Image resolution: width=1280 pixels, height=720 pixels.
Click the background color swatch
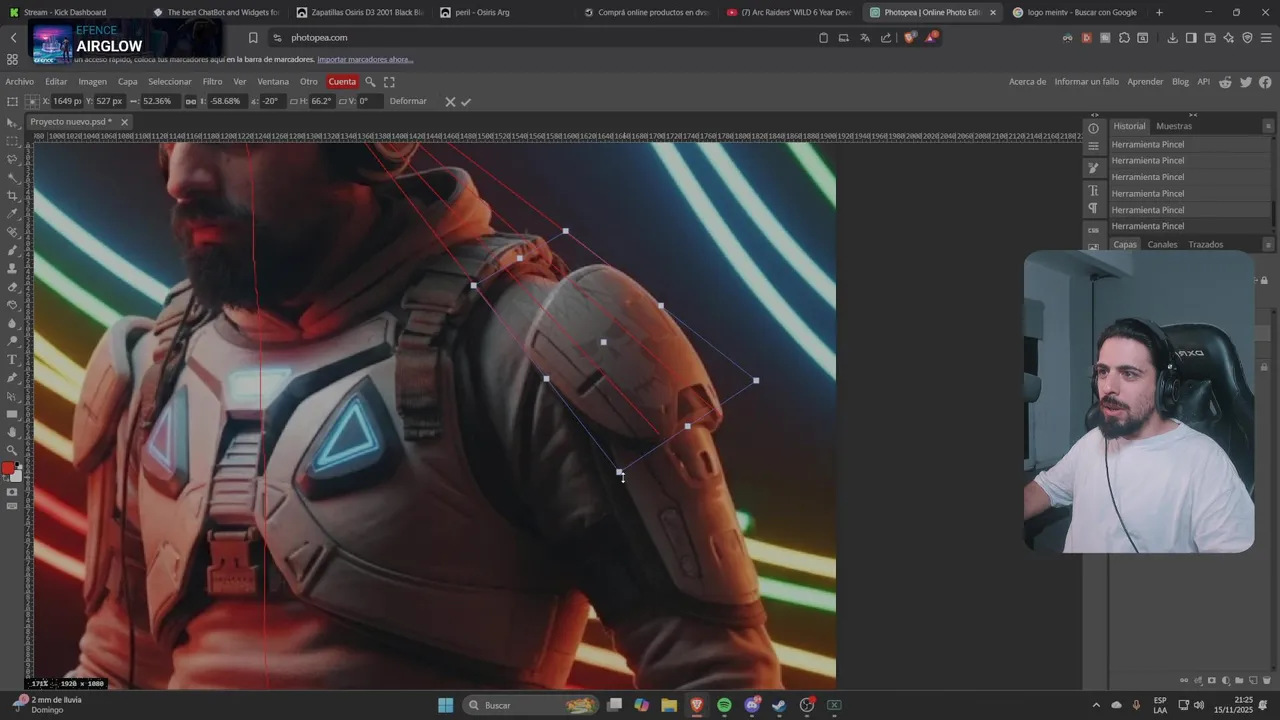[x=16, y=476]
